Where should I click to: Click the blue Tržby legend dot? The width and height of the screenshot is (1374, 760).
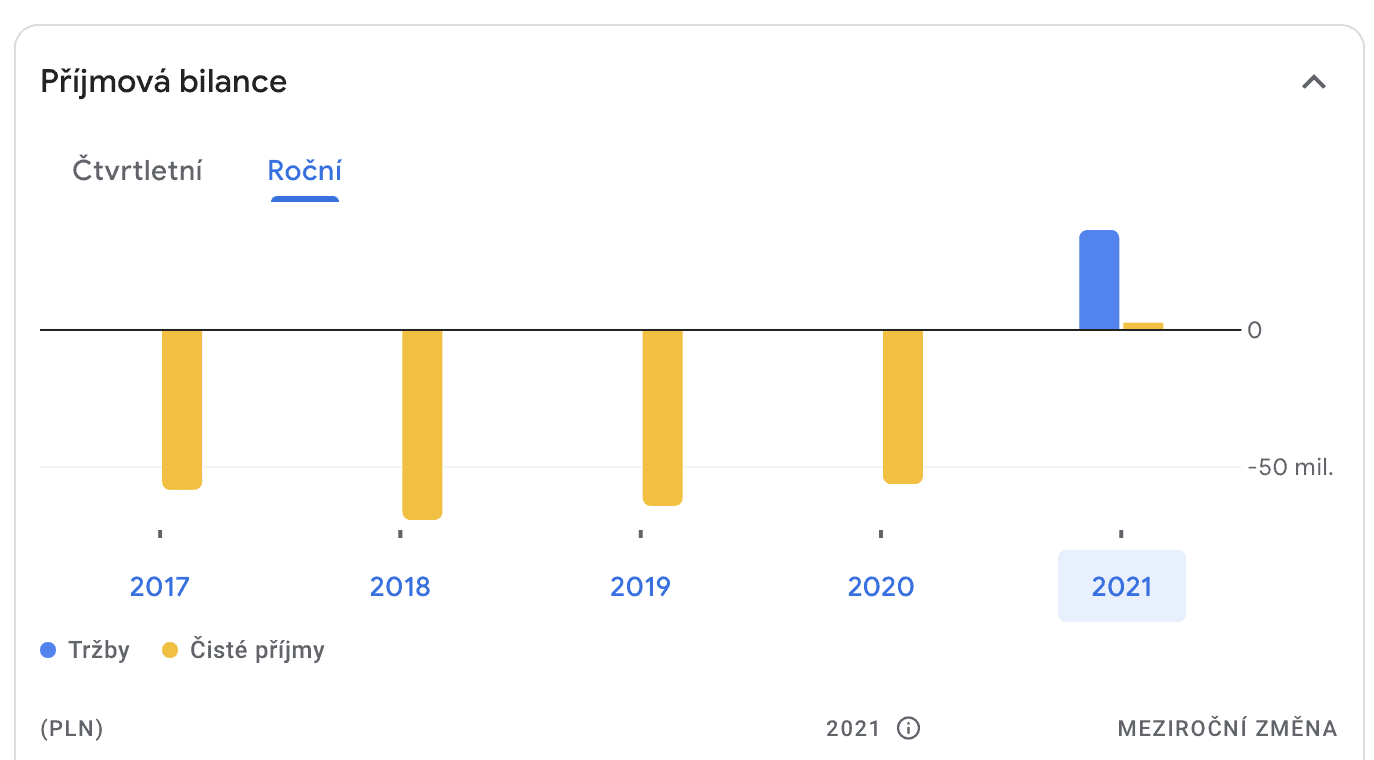[48, 651]
